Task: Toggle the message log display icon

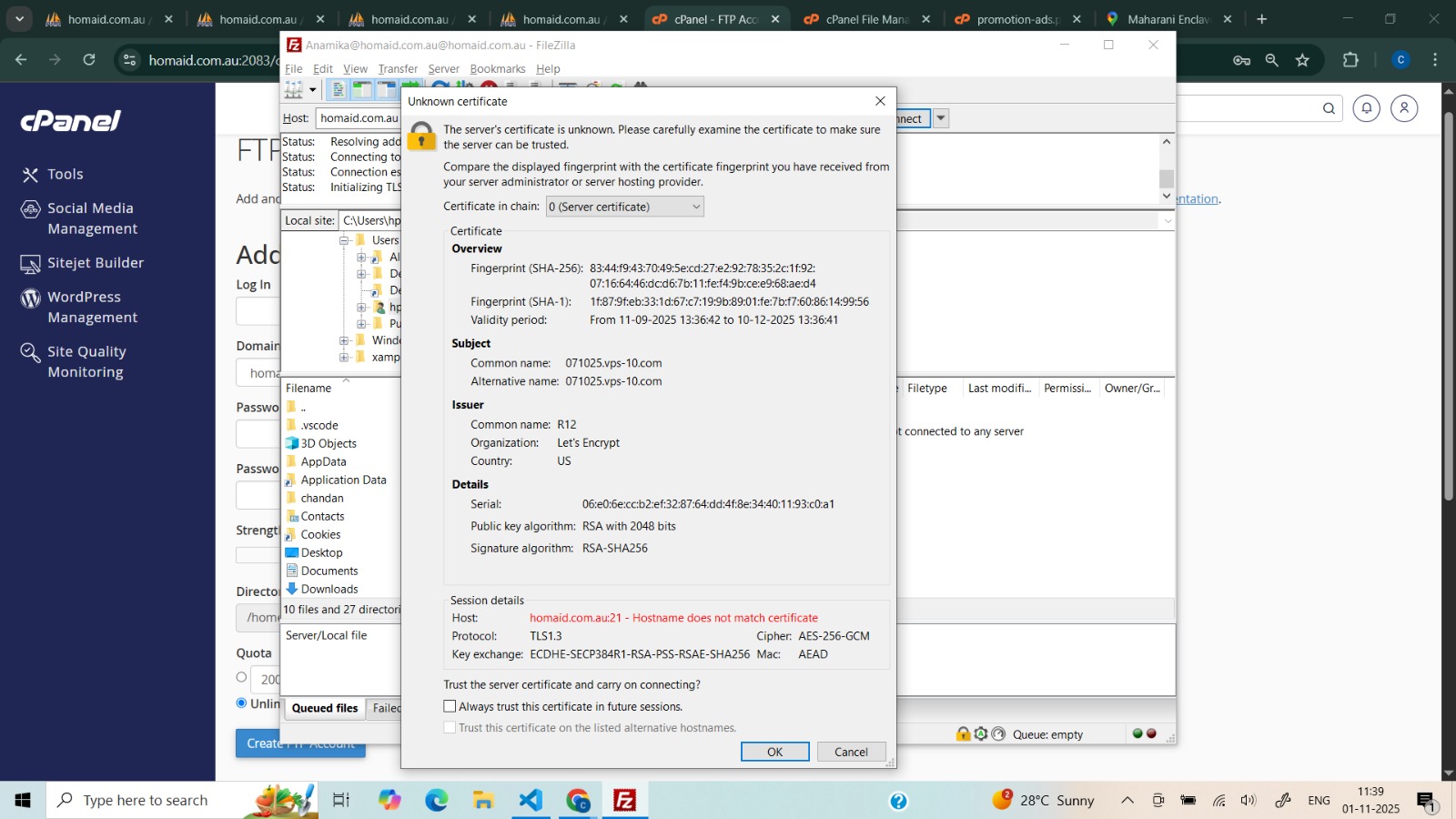Action: pos(339,90)
